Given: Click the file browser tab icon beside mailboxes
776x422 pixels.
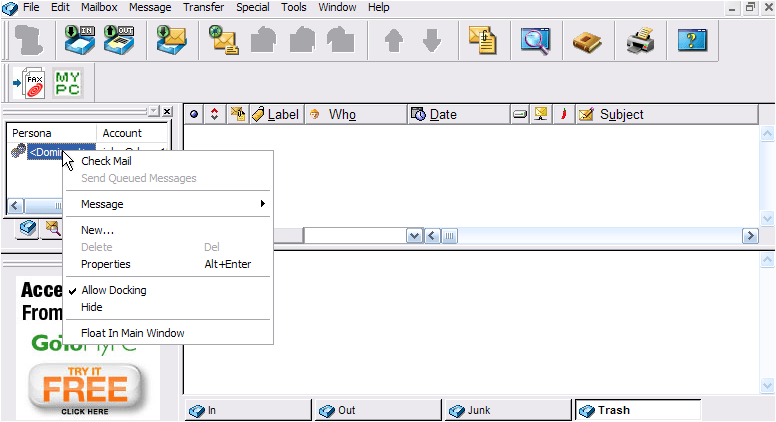Looking at the screenshot, I should (52, 228).
